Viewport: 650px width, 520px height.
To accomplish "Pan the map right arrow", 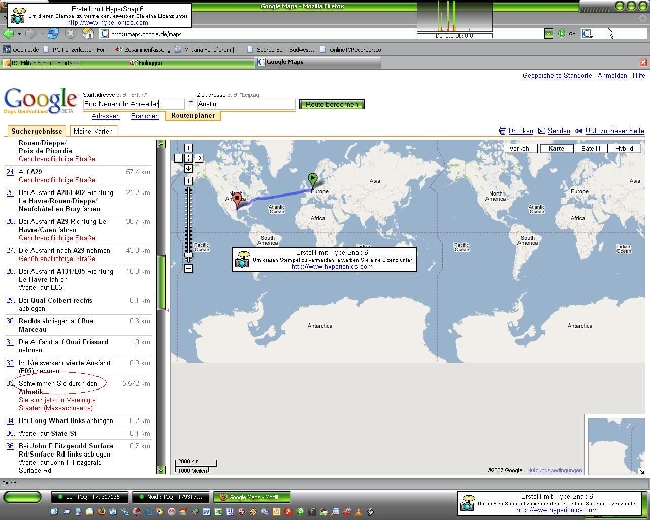I will coord(199,158).
